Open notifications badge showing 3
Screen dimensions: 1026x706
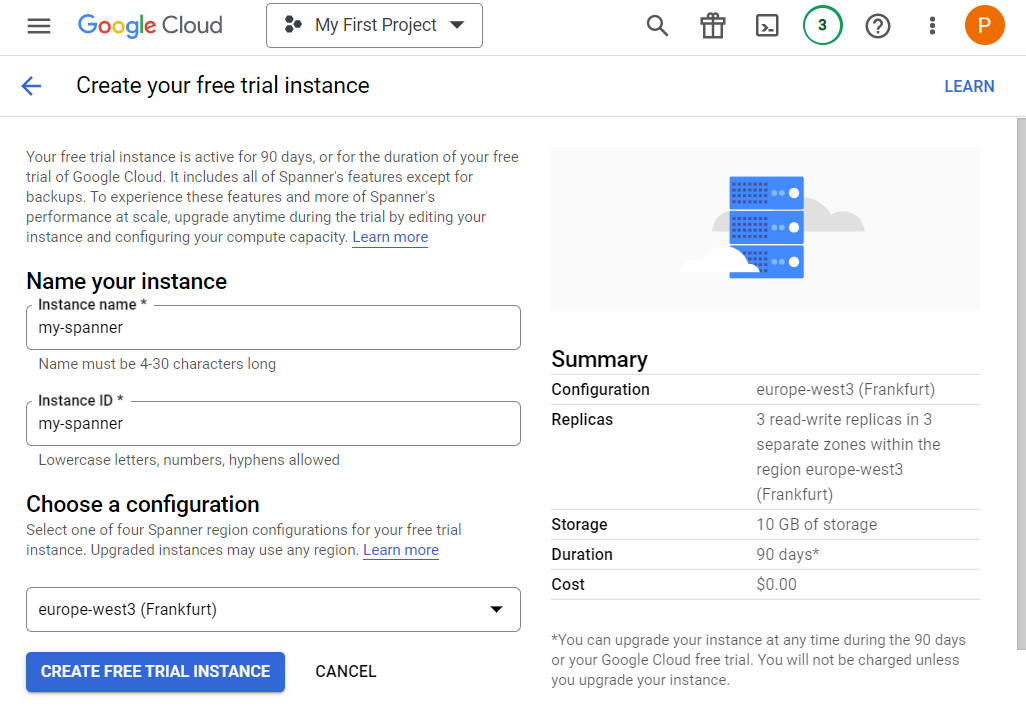click(x=823, y=25)
